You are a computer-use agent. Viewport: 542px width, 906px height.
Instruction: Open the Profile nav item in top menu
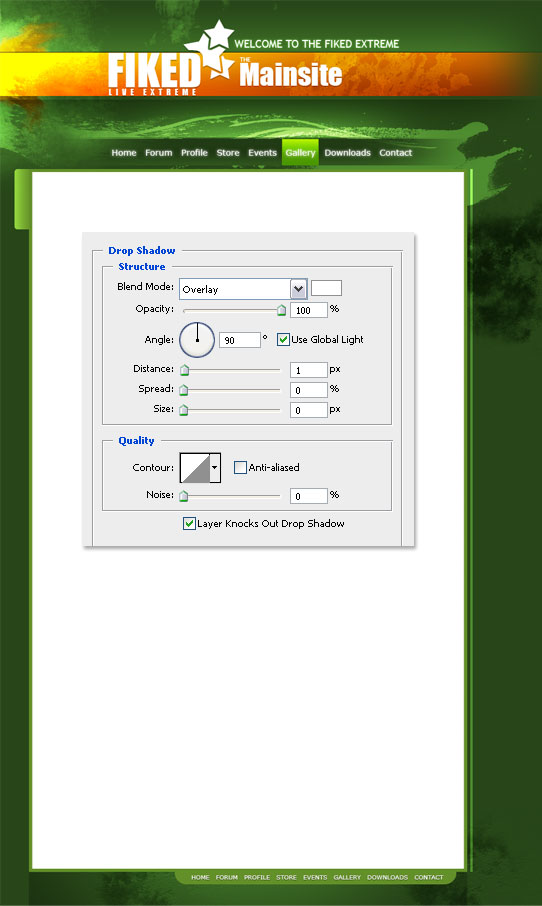pos(194,153)
